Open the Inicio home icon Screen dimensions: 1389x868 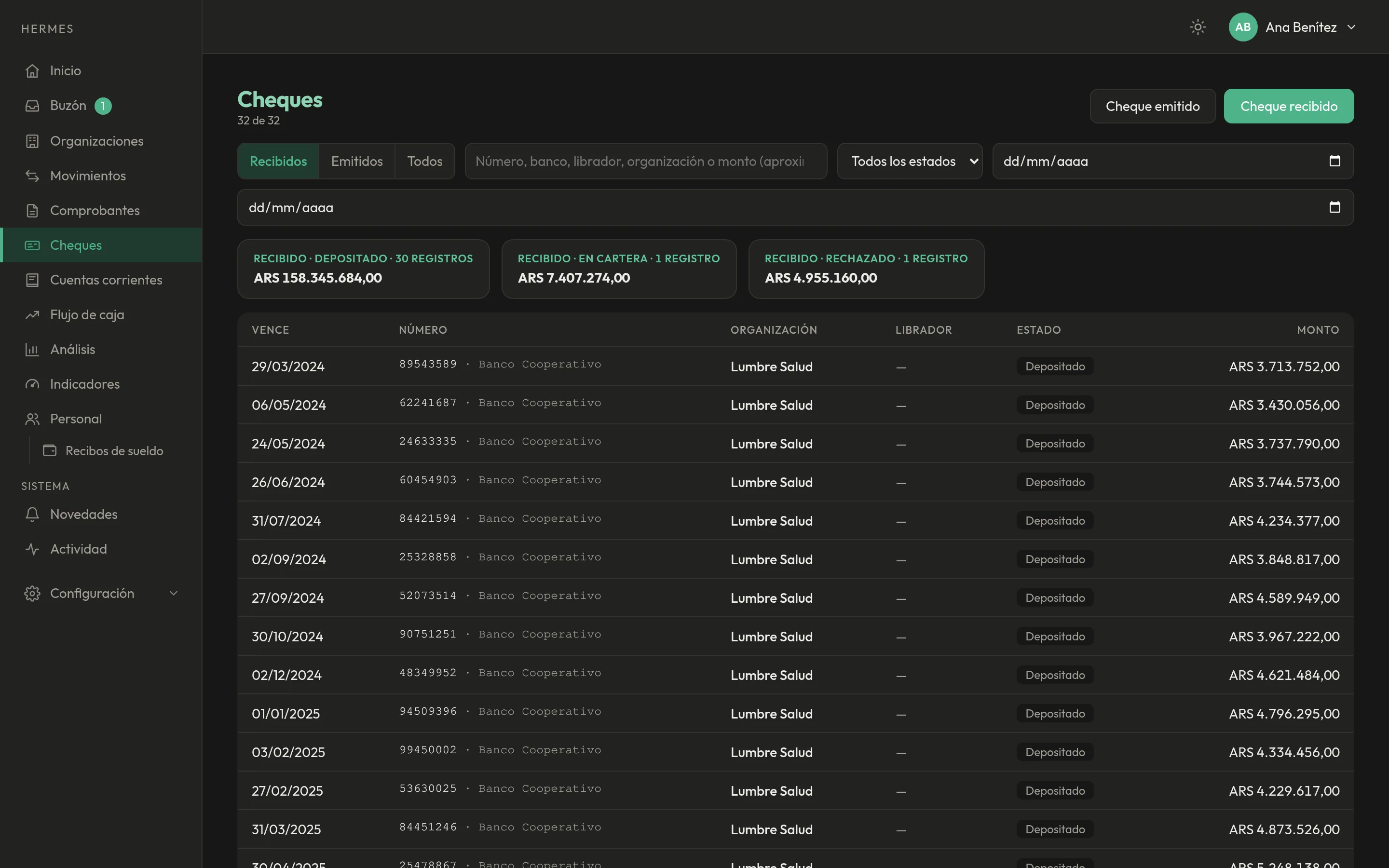(32, 70)
